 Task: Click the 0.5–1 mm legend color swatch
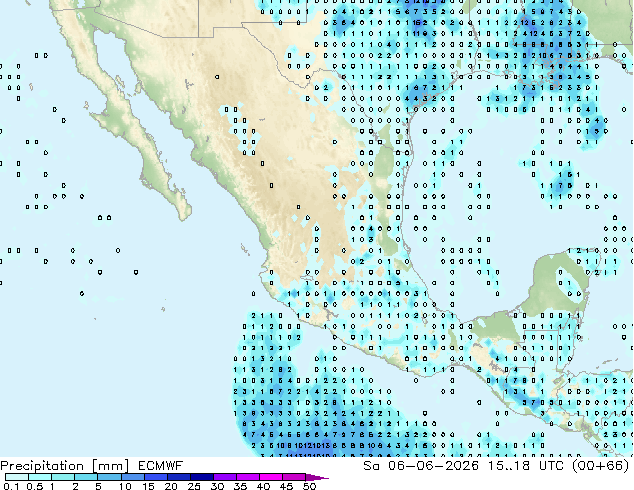[40, 477]
